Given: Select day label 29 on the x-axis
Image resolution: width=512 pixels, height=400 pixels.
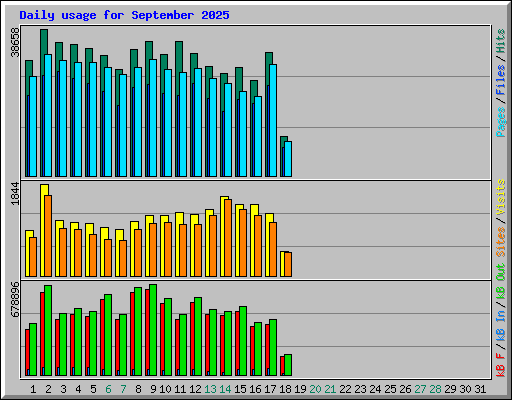Looking at the screenshot, I should (450, 389).
